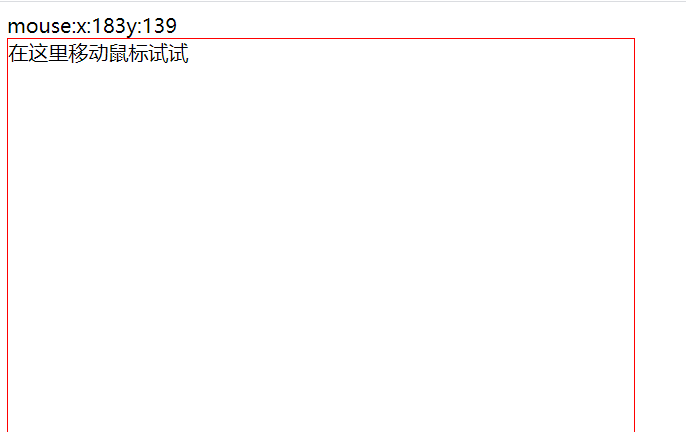This screenshot has height=432, width=686.
Task: Click the left red border of the box
Action: (x=7, y=235)
